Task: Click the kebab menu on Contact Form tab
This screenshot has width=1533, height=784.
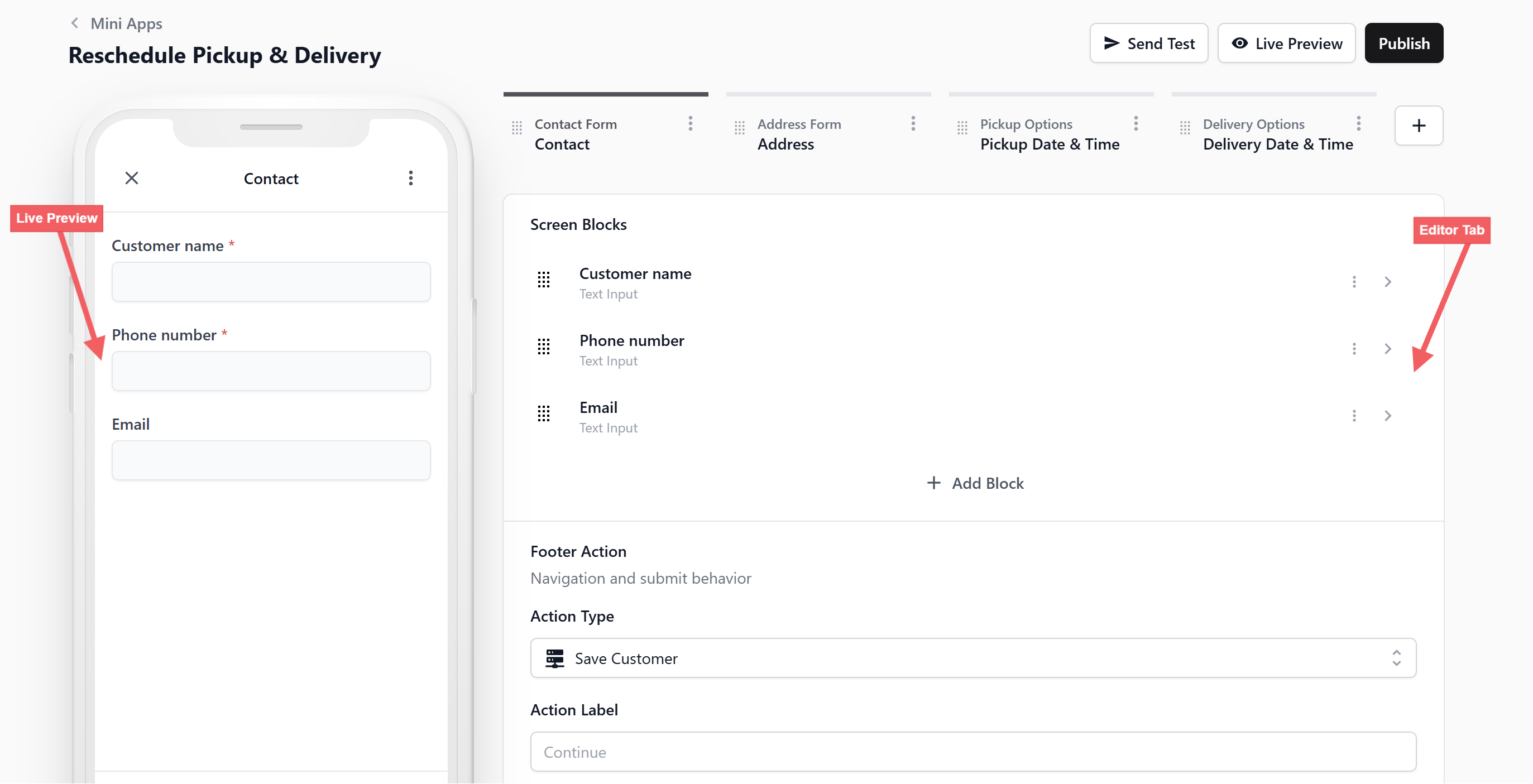Action: (691, 124)
